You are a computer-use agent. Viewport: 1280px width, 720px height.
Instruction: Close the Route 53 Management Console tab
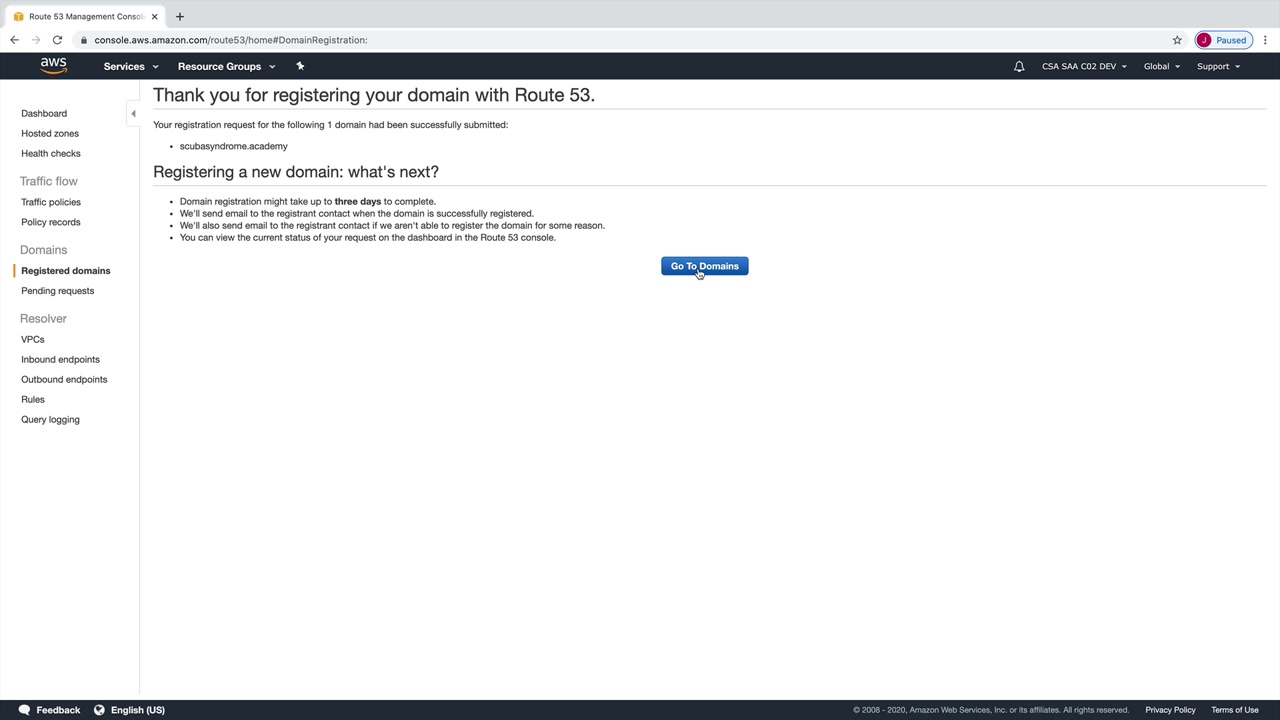click(154, 17)
